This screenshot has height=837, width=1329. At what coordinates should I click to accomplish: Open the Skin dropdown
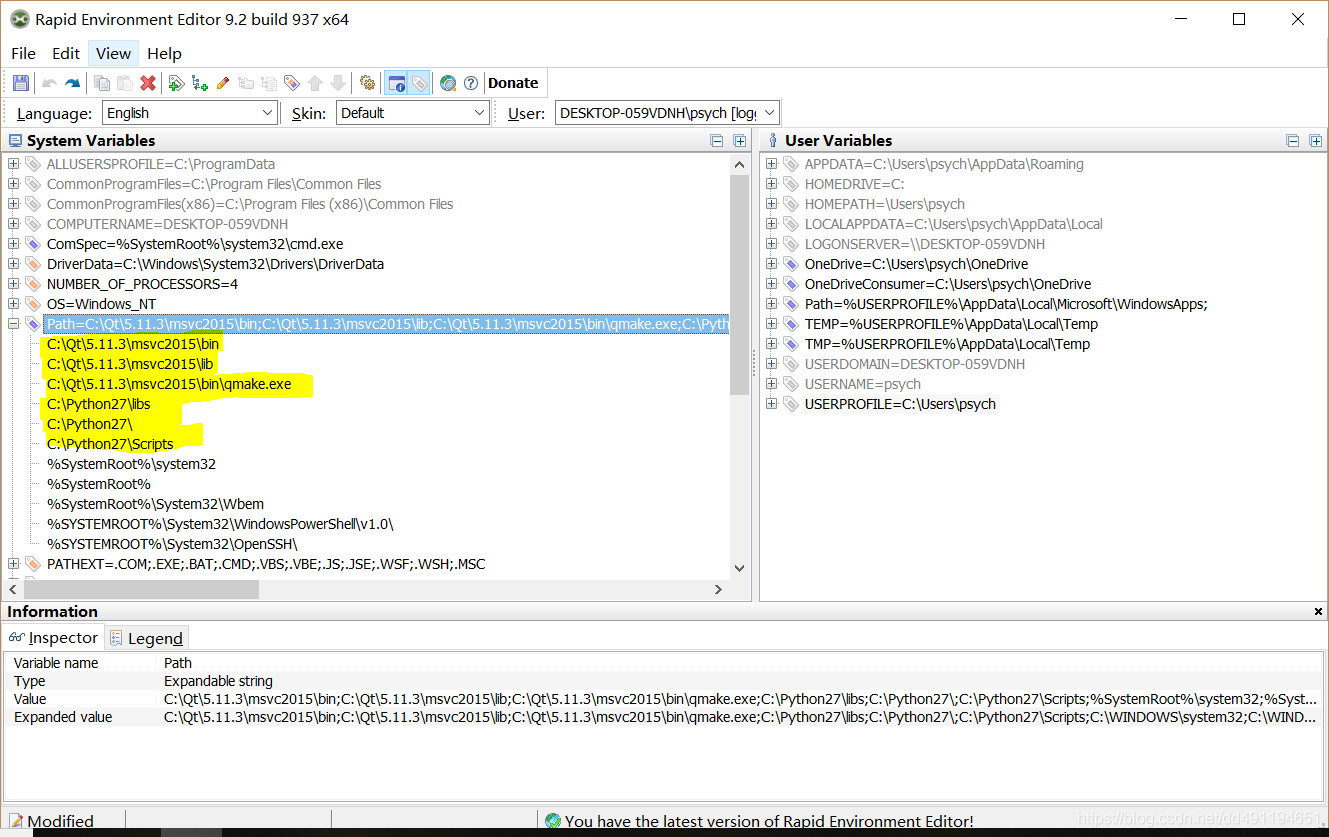click(412, 113)
